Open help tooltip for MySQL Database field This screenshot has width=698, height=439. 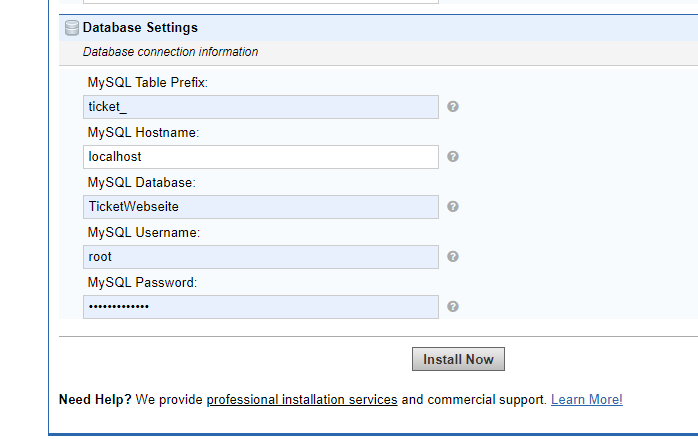453,207
